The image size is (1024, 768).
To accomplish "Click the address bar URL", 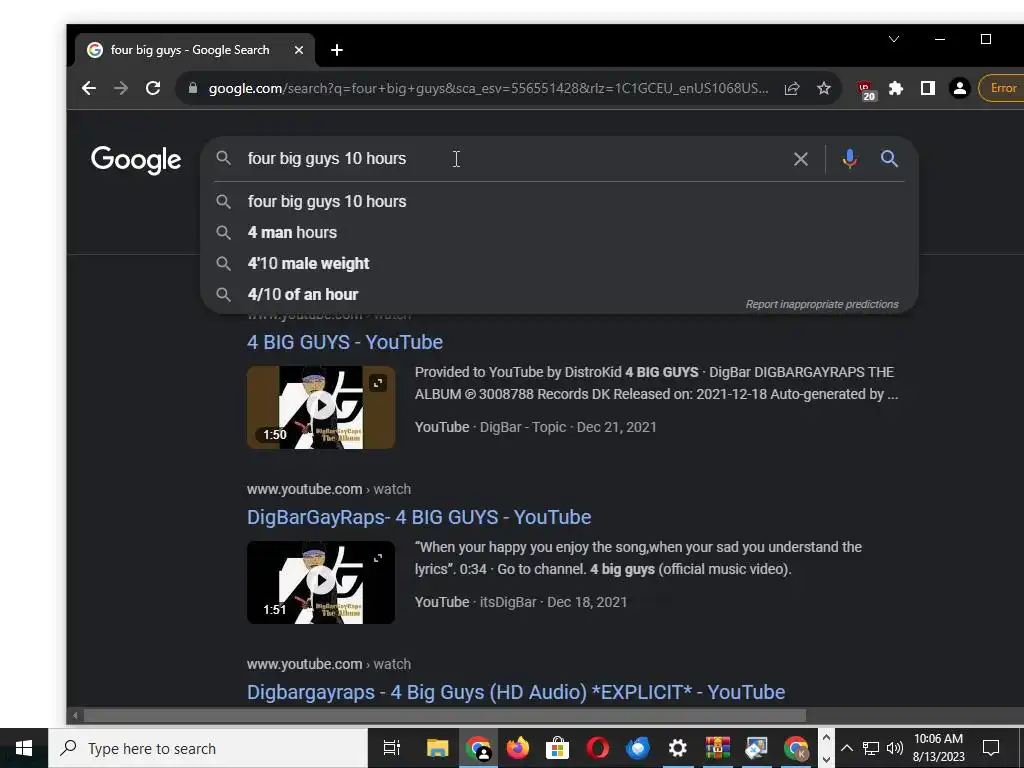I will [488, 88].
